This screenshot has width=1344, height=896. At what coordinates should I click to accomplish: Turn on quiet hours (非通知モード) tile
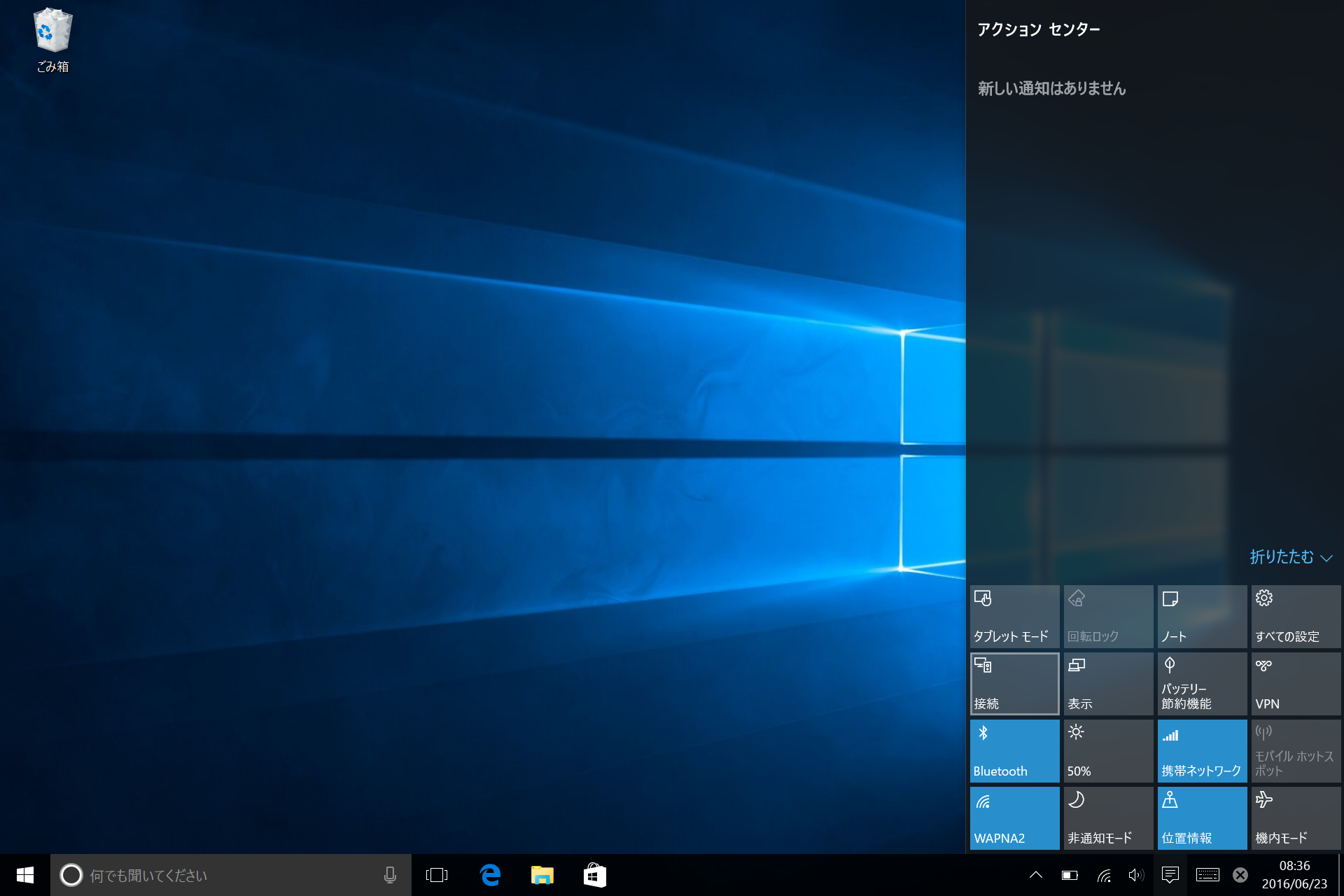point(1108,818)
